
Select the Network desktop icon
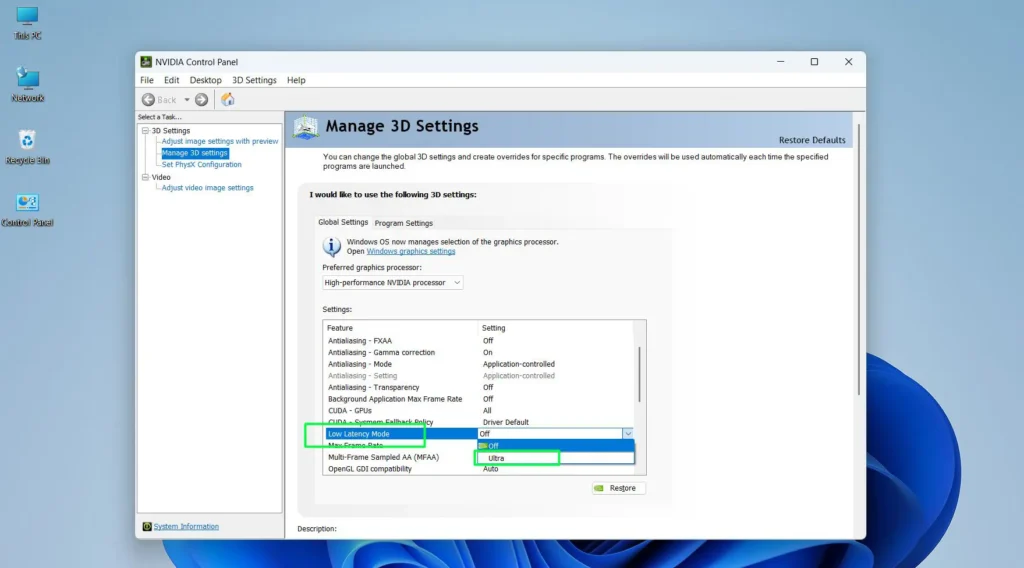point(27,85)
